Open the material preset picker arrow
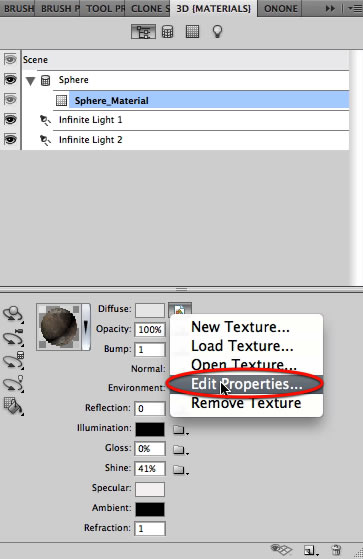This screenshot has height=559, width=363. click(x=86, y=327)
